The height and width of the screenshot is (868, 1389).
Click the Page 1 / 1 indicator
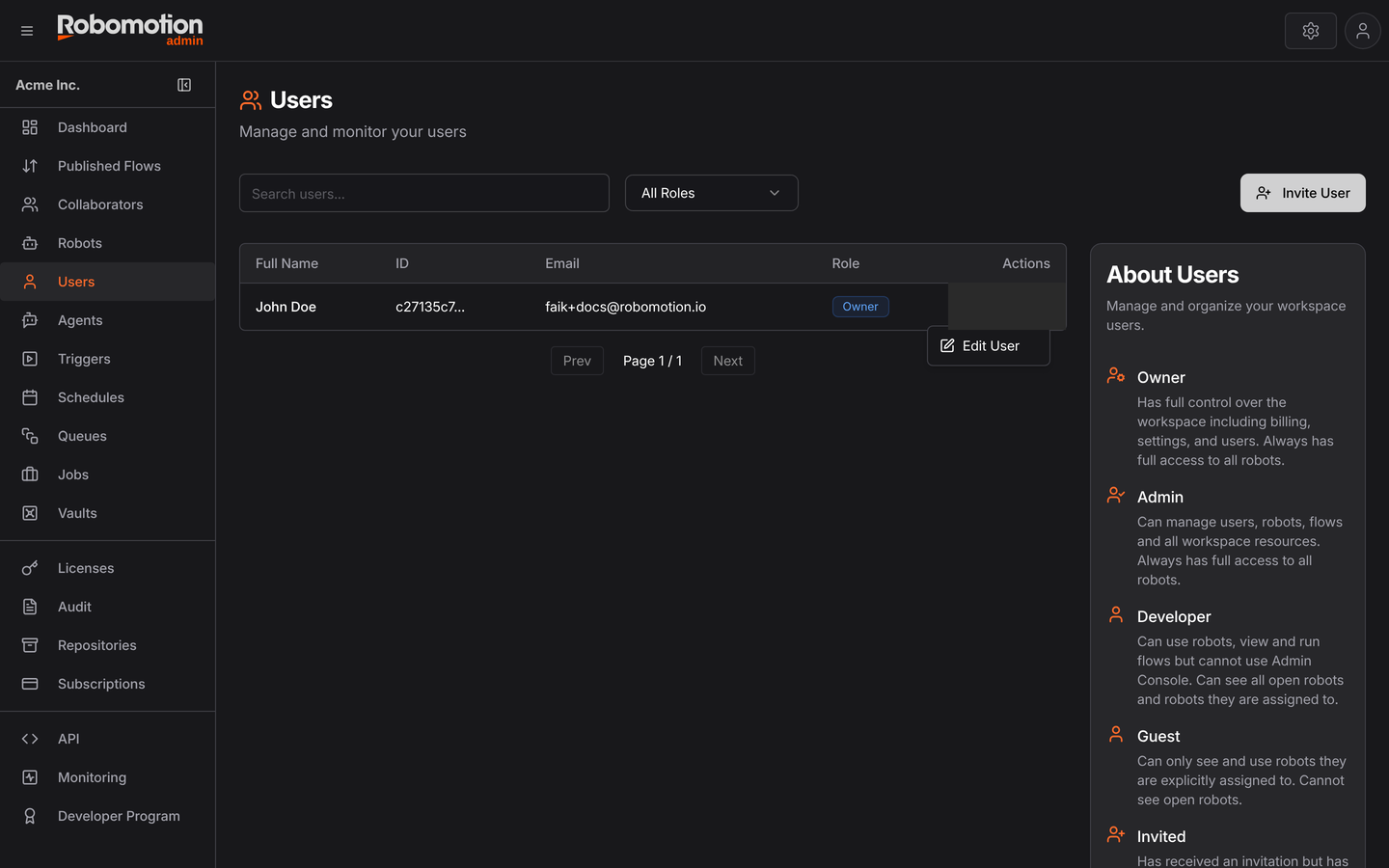(x=652, y=361)
